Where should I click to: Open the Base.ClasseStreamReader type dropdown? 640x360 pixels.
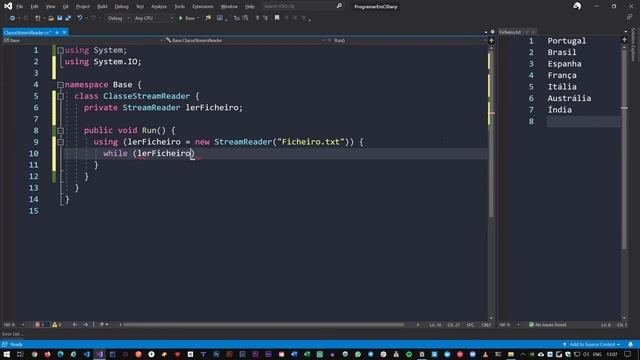point(246,40)
